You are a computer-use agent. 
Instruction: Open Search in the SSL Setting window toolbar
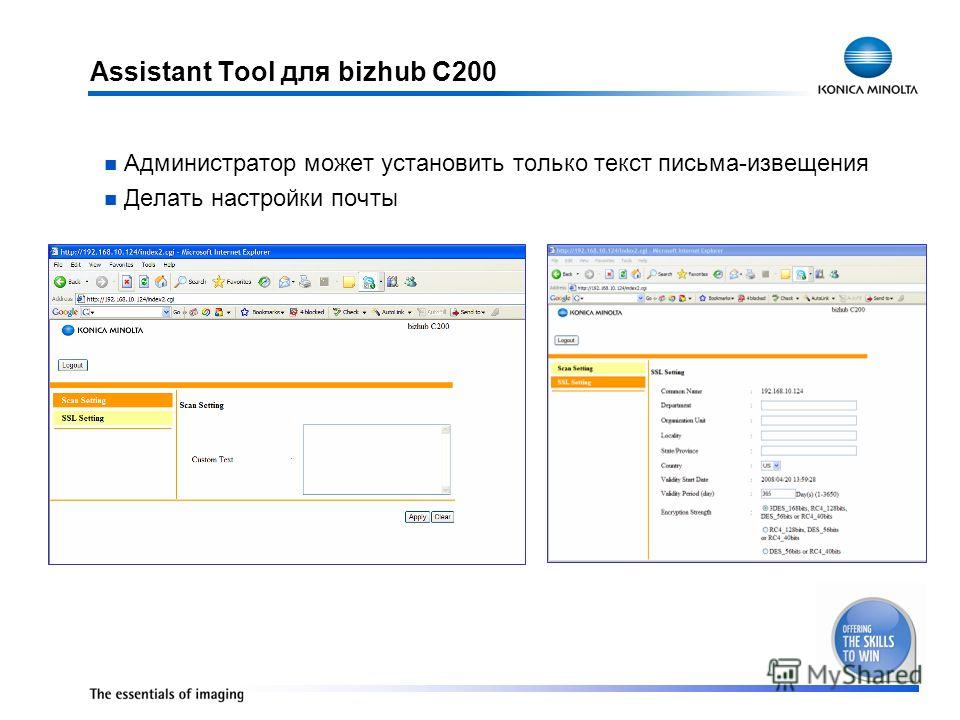coord(659,274)
